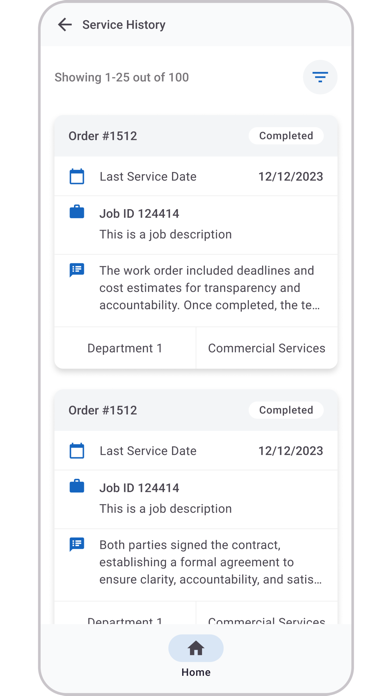Click briefcase icon in second order card
The width and height of the screenshot is (392, 696).
[x=77, y=486]
